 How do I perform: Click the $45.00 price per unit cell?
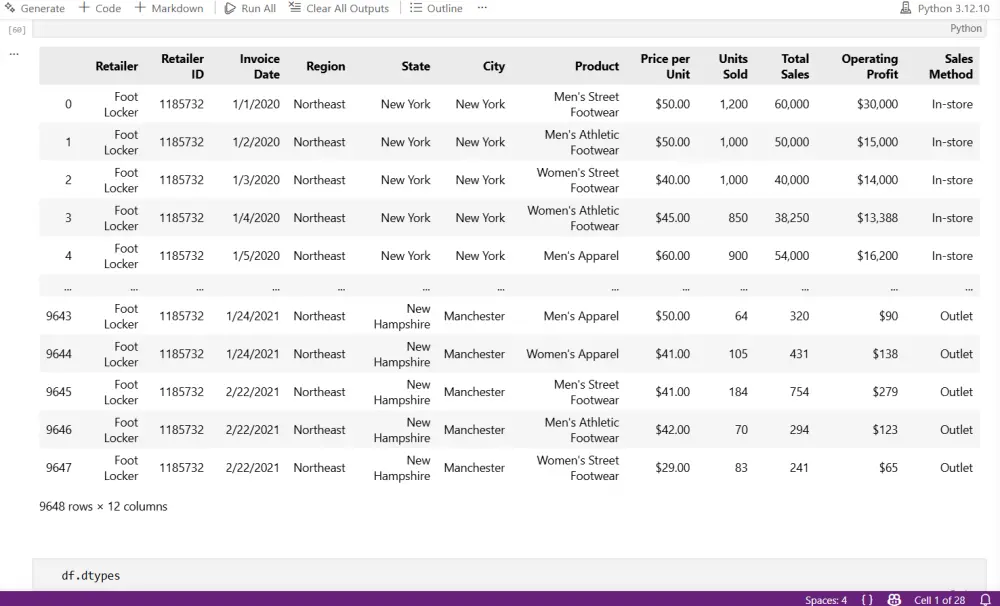click(x=672, y=218)
